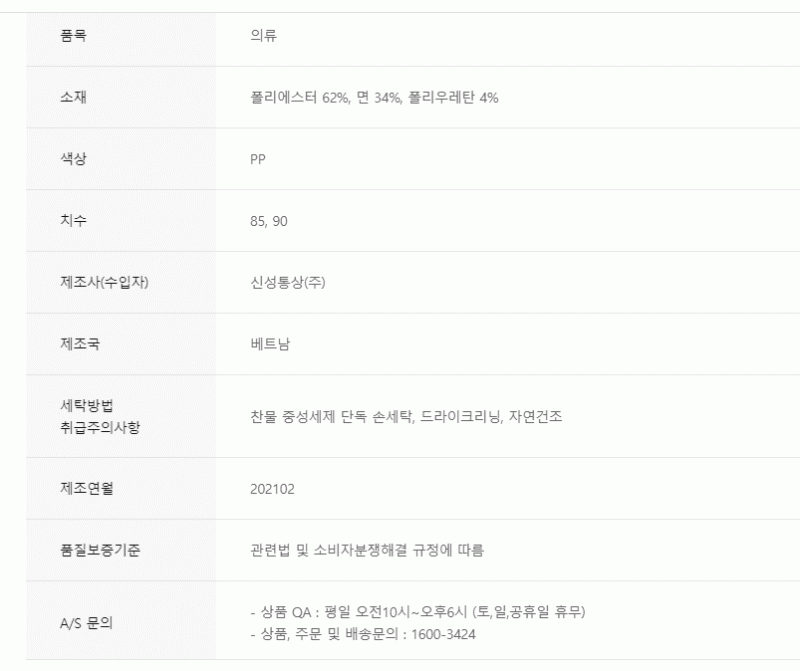Select the 폴리에스터 62% material text

(x=300, y=97)
